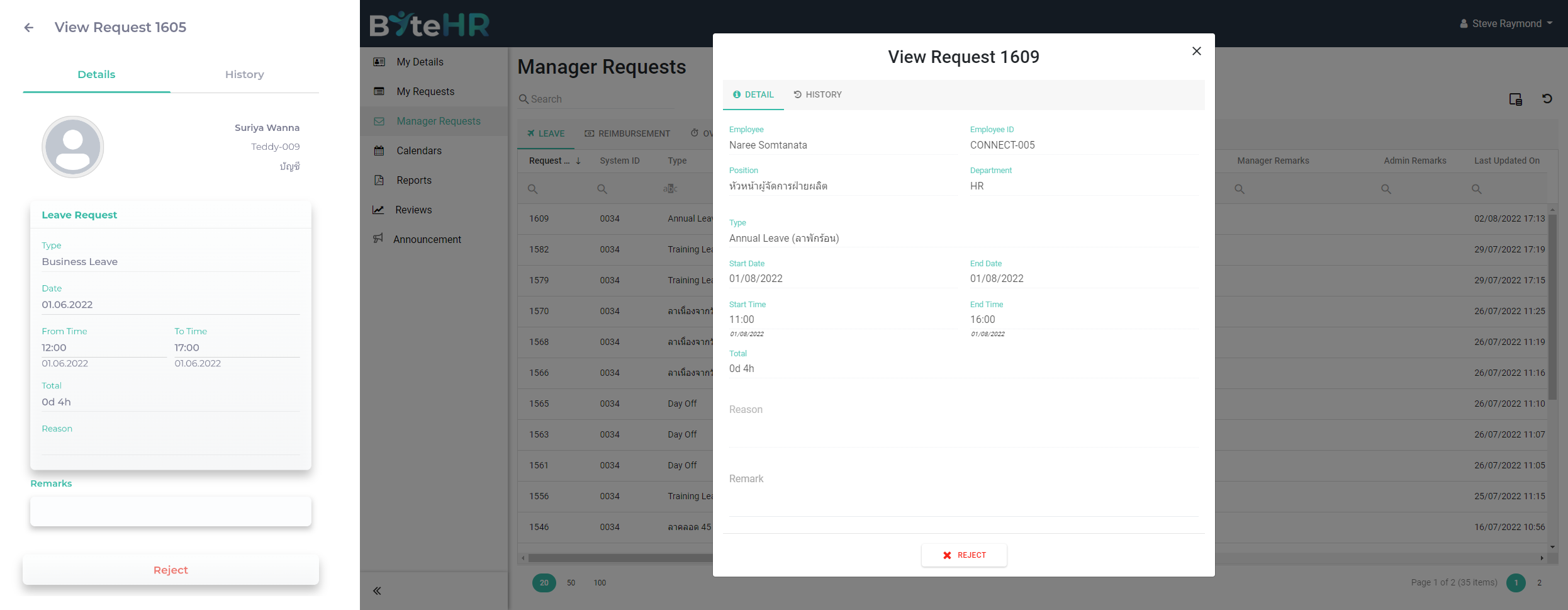This screenshot has width=1568, height=610.
Task: Click the Admin Remarks column header
Action: click(1414, 161)
